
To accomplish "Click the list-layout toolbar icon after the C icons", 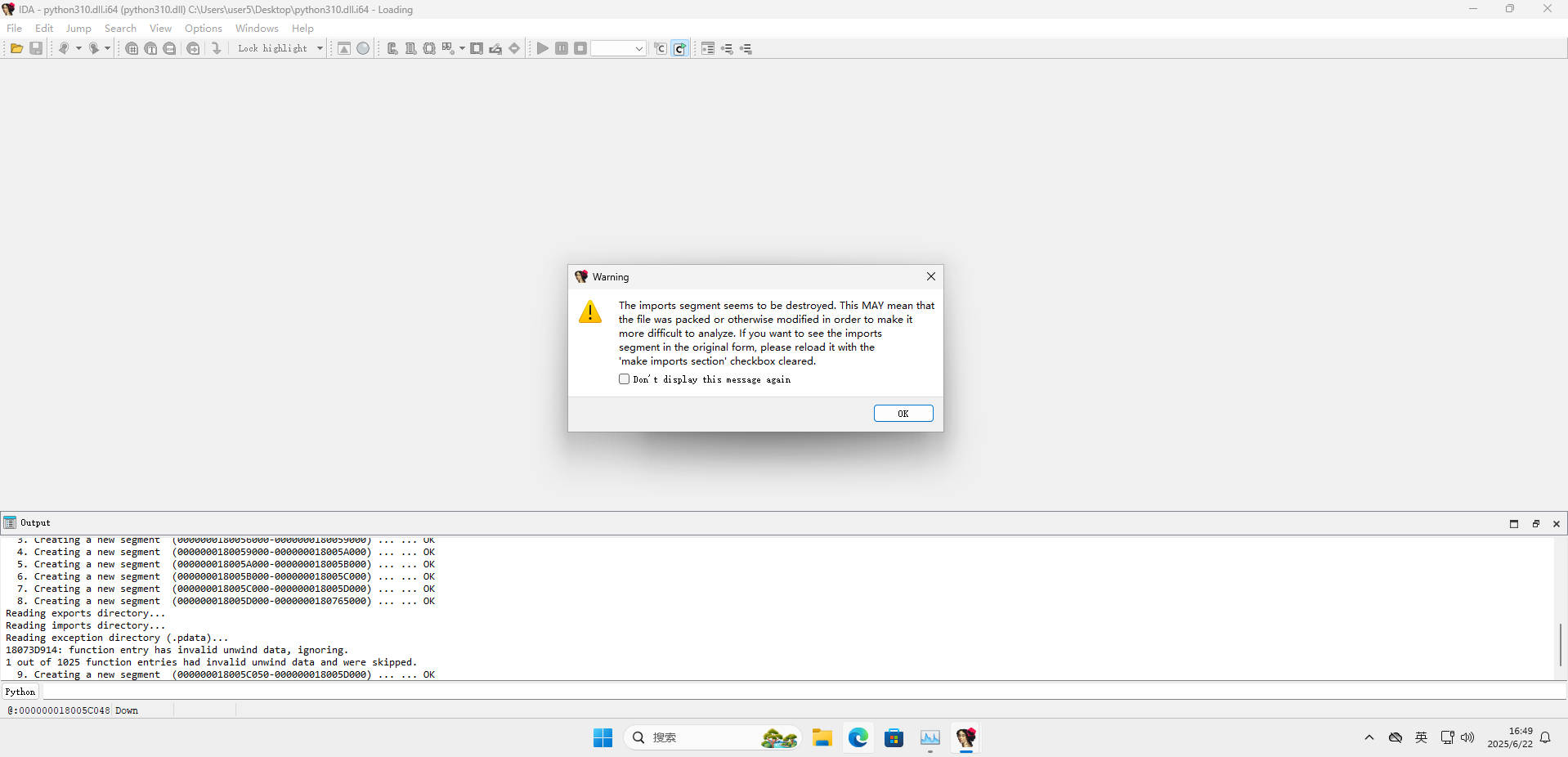I will [x=708, y=48].
